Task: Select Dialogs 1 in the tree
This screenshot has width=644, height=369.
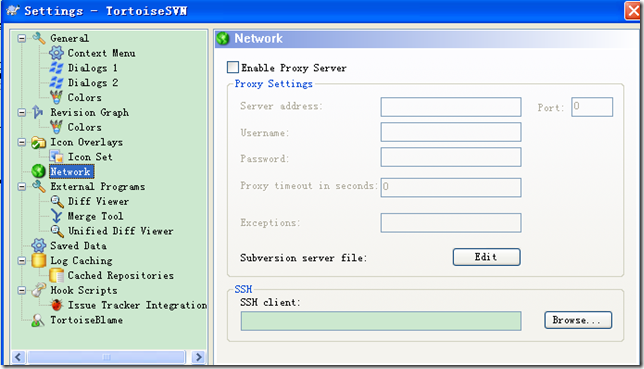Action: [x=92, y=68]
